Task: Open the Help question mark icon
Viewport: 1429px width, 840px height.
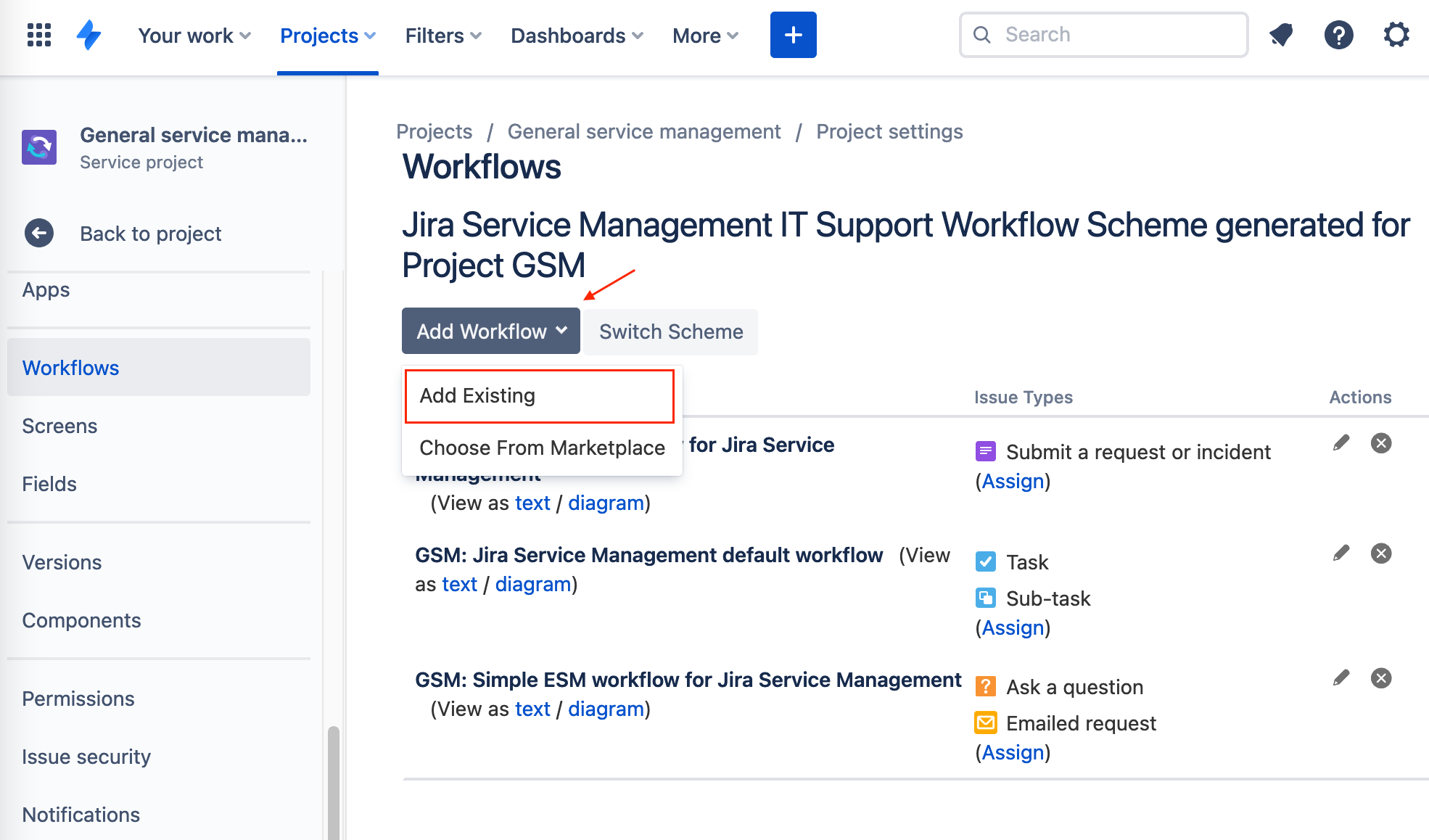Action: 1338,34
